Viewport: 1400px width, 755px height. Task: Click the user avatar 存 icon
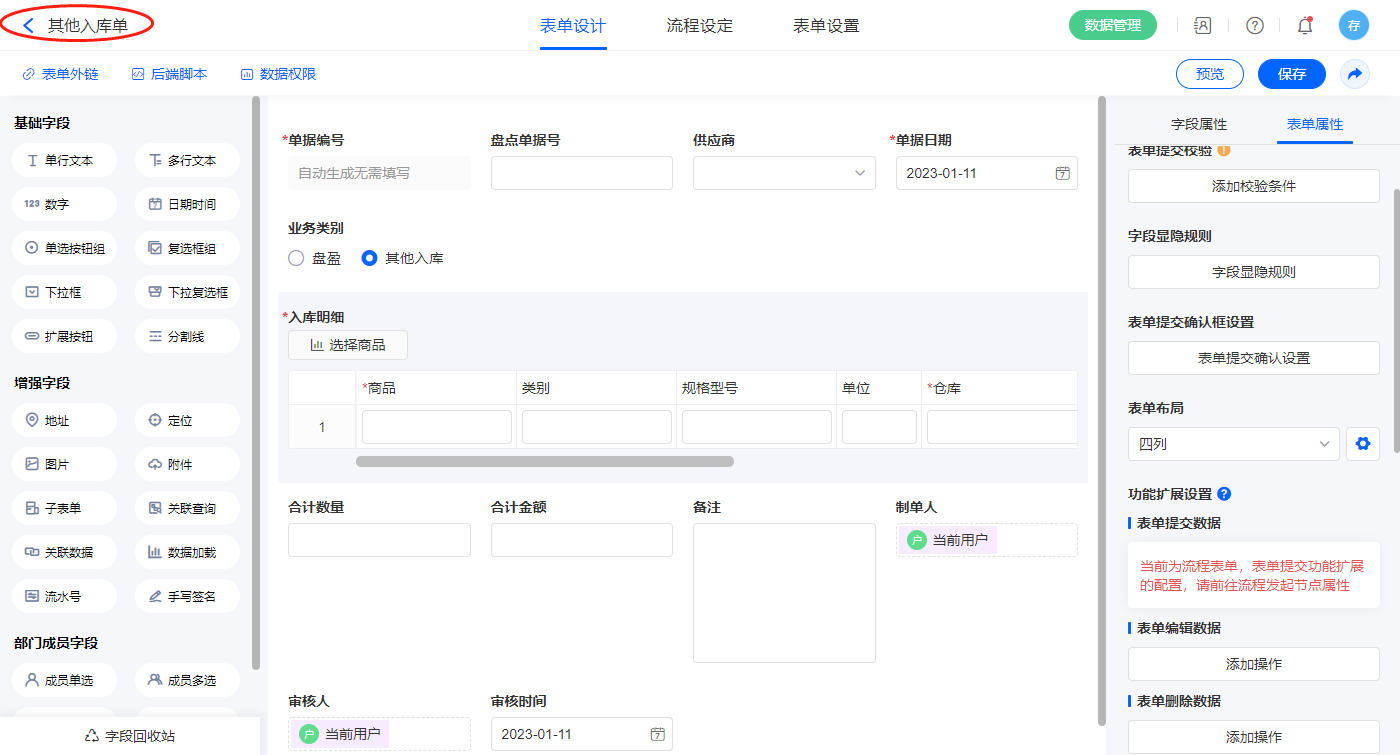[x=1353, y=26]
